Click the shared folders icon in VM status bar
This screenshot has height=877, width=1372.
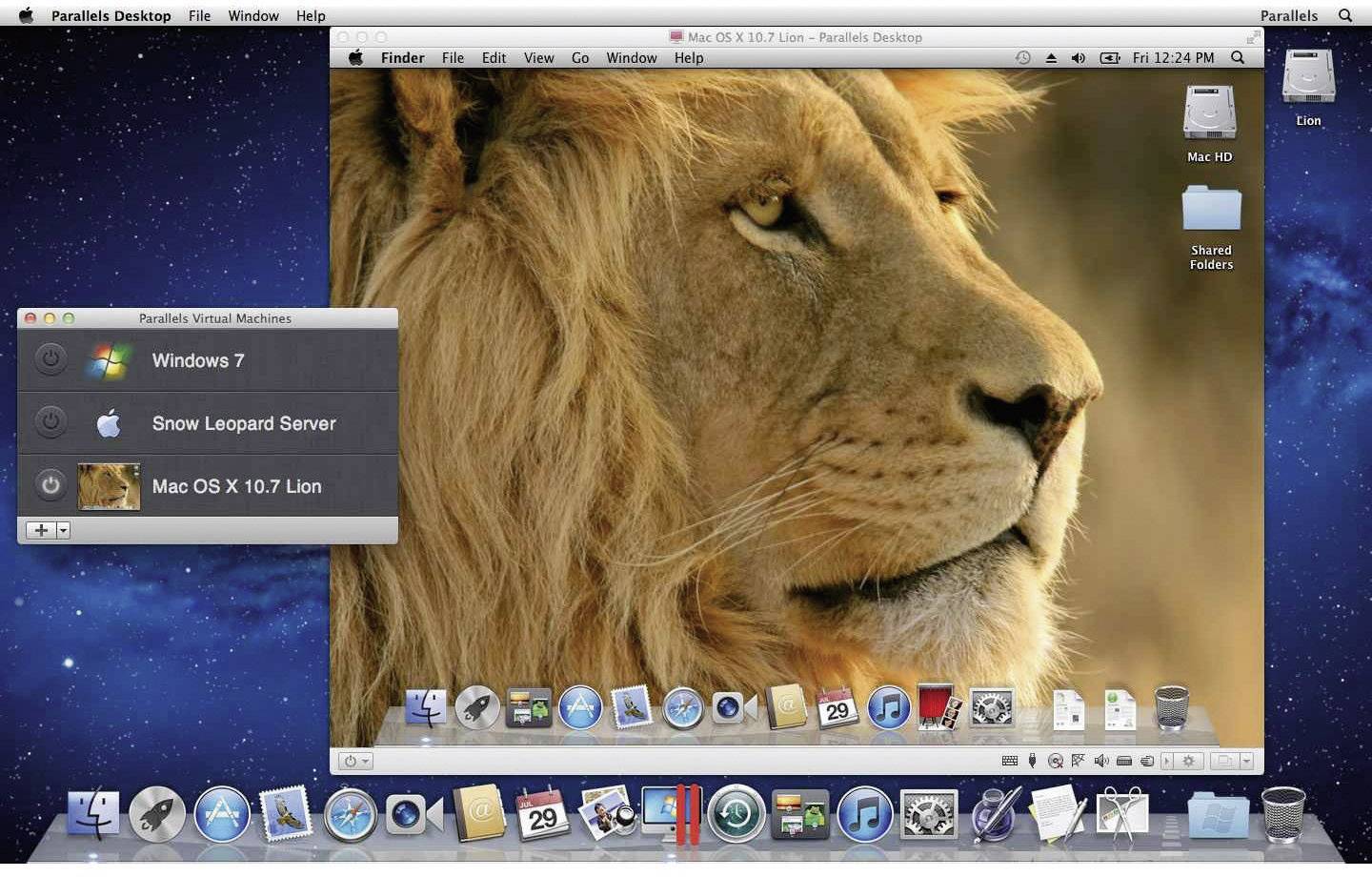pos(1147,761)
